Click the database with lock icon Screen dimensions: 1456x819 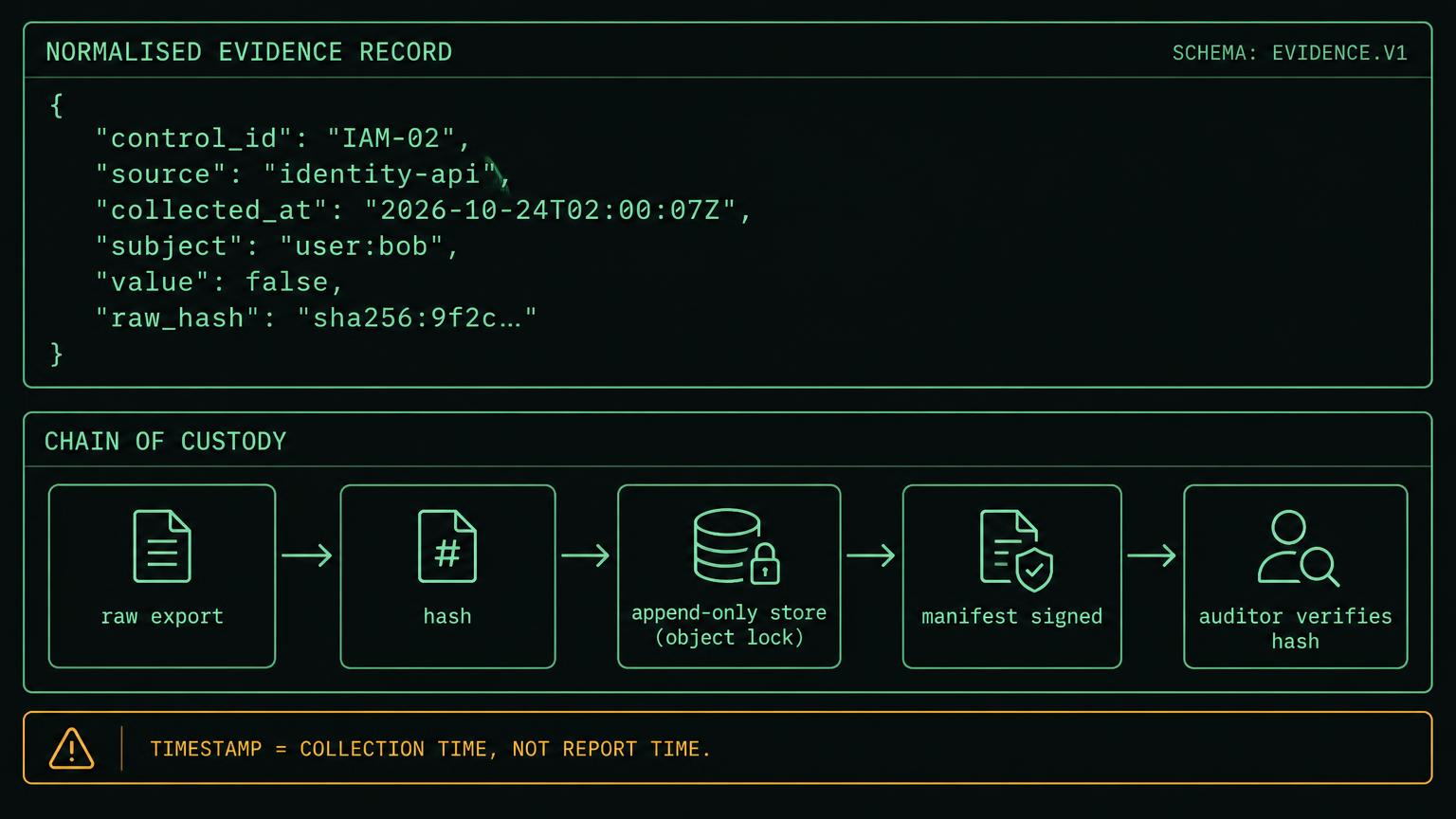coord(737,546)
